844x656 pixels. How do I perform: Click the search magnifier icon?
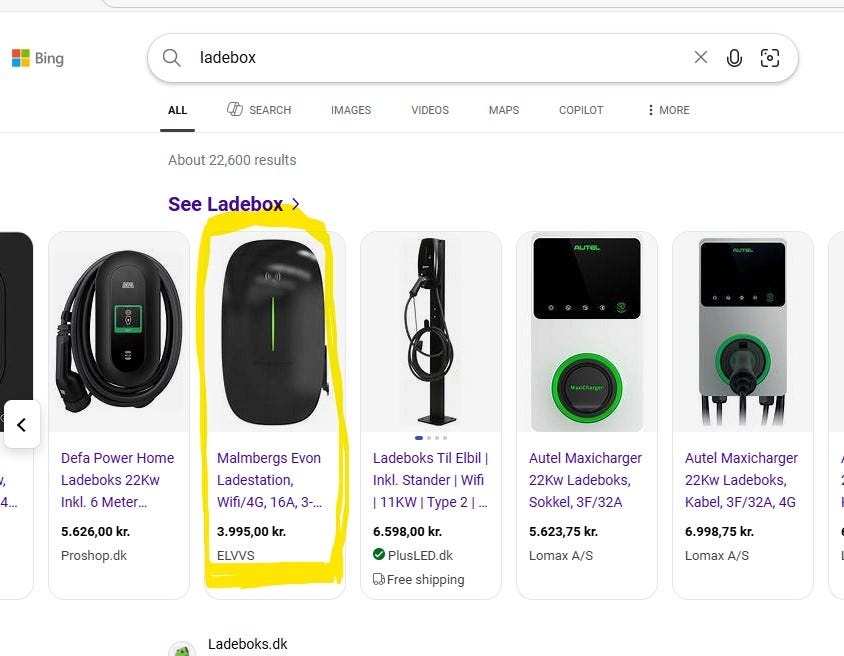pos(172,58)
